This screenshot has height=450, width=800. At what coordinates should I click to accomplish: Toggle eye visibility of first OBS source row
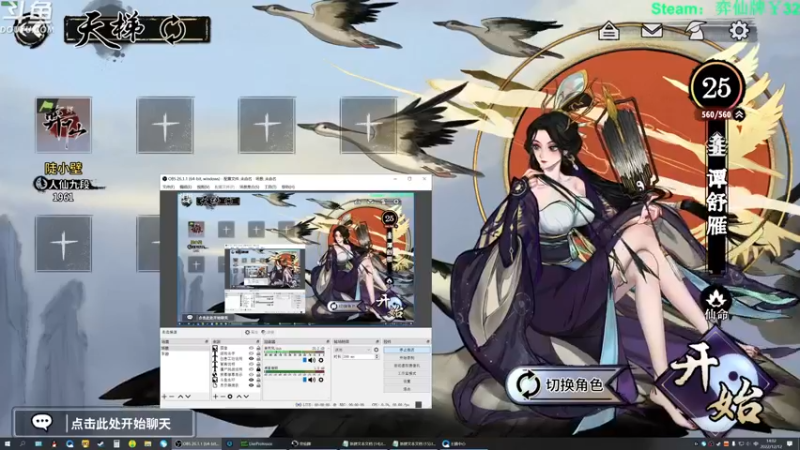click(251, 348)
